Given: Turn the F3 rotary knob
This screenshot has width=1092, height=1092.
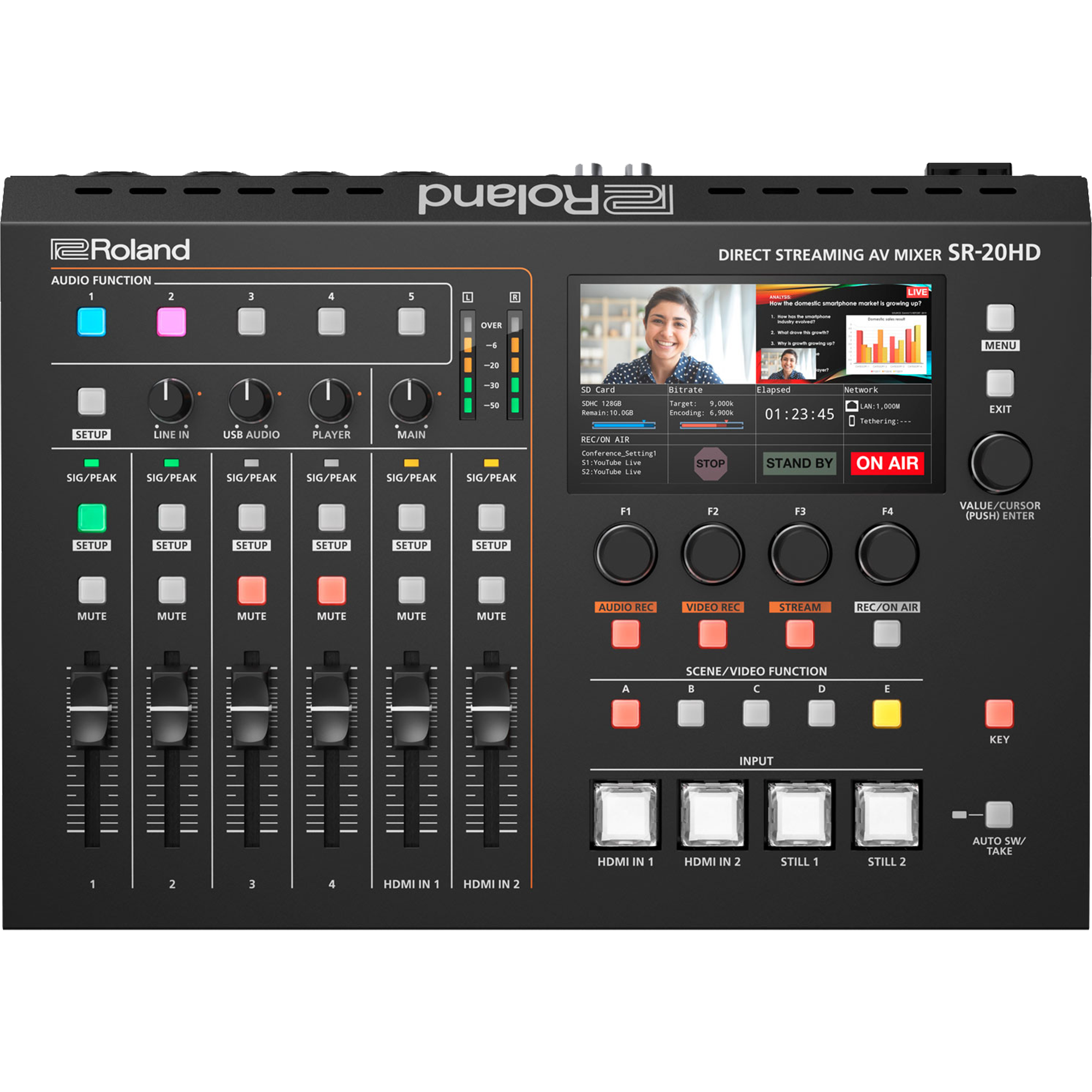Looking at the screenshot, I should coord(800,553).
